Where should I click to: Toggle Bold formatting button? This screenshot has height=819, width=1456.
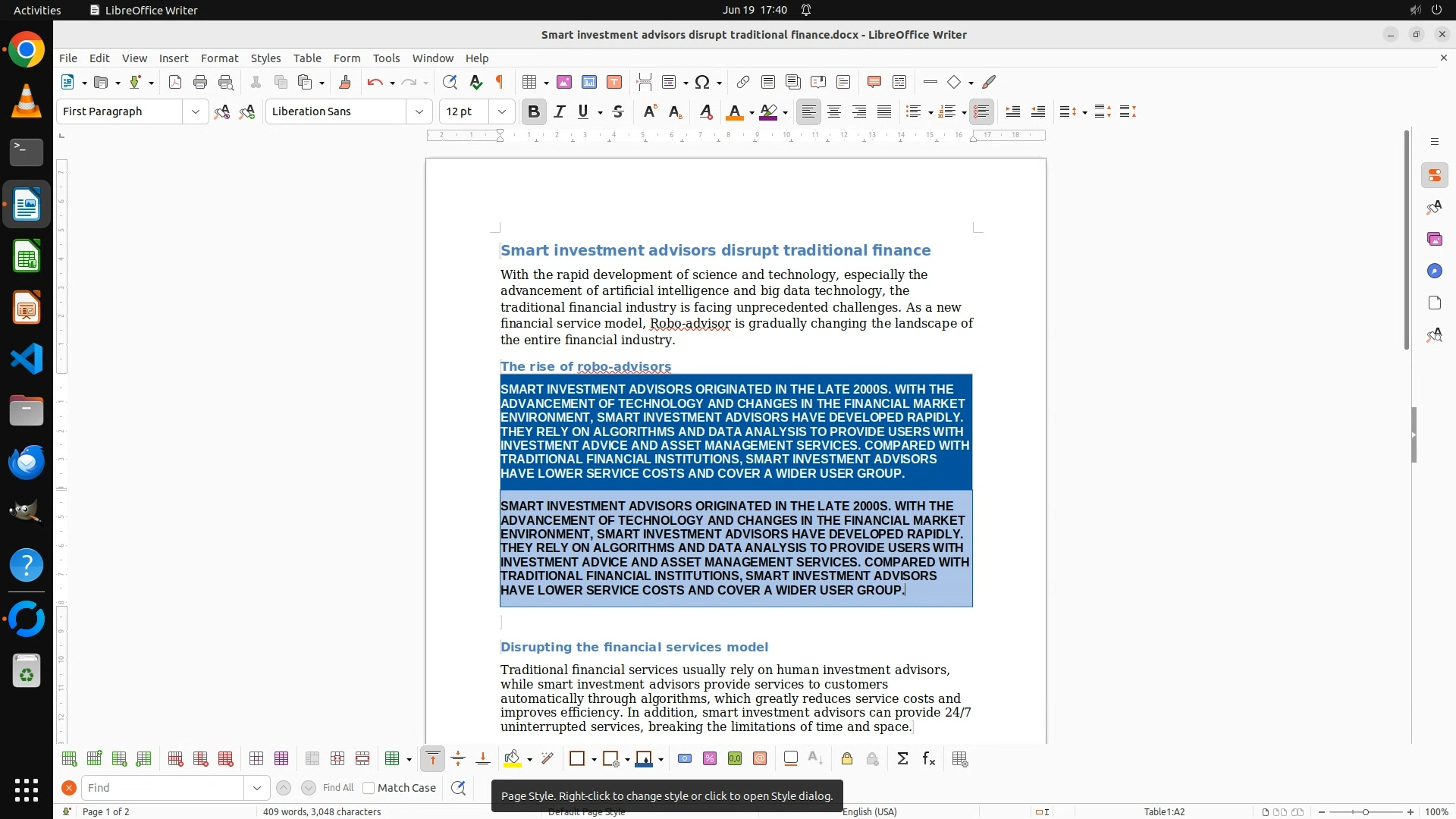tap(534, 111)
